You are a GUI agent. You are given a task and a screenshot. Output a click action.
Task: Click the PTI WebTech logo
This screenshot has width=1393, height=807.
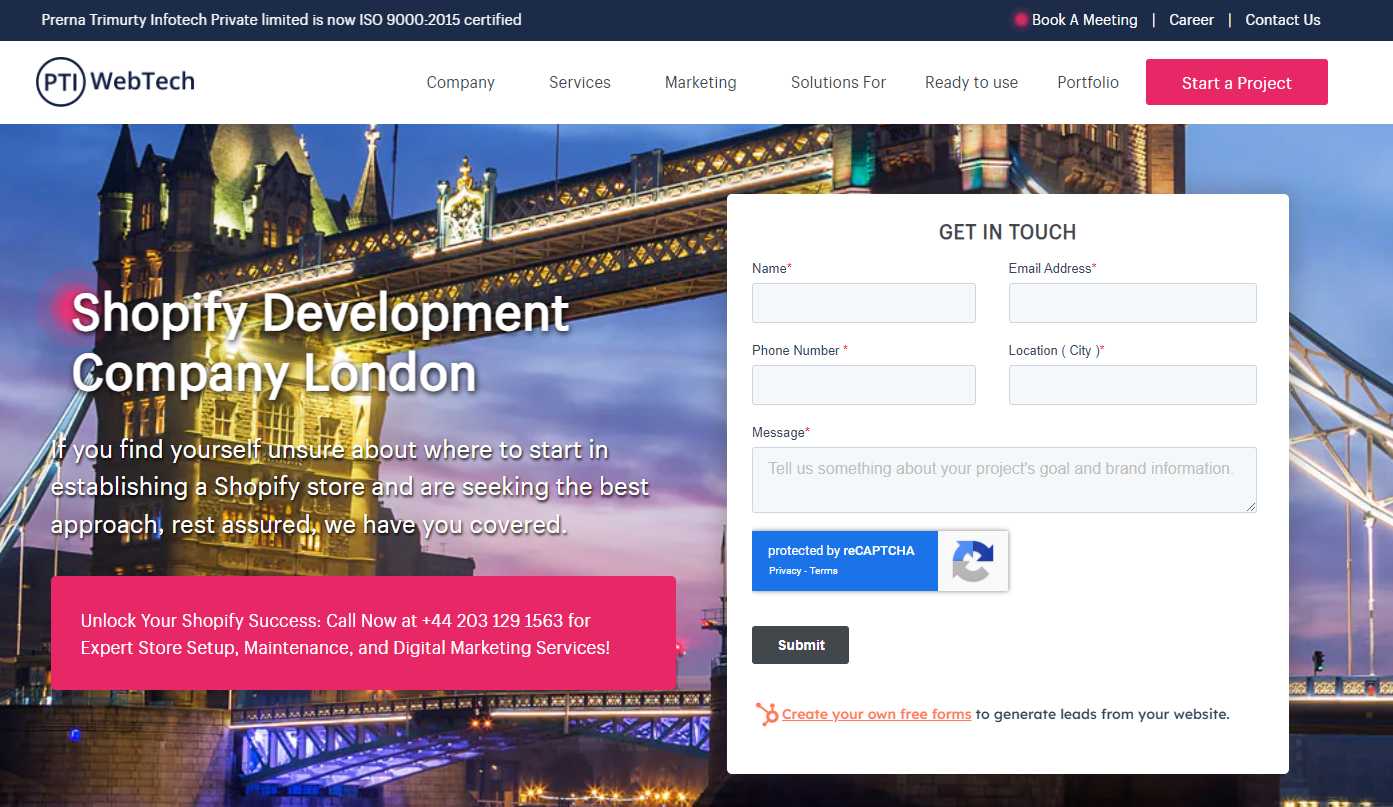click(x=115, y=82)
